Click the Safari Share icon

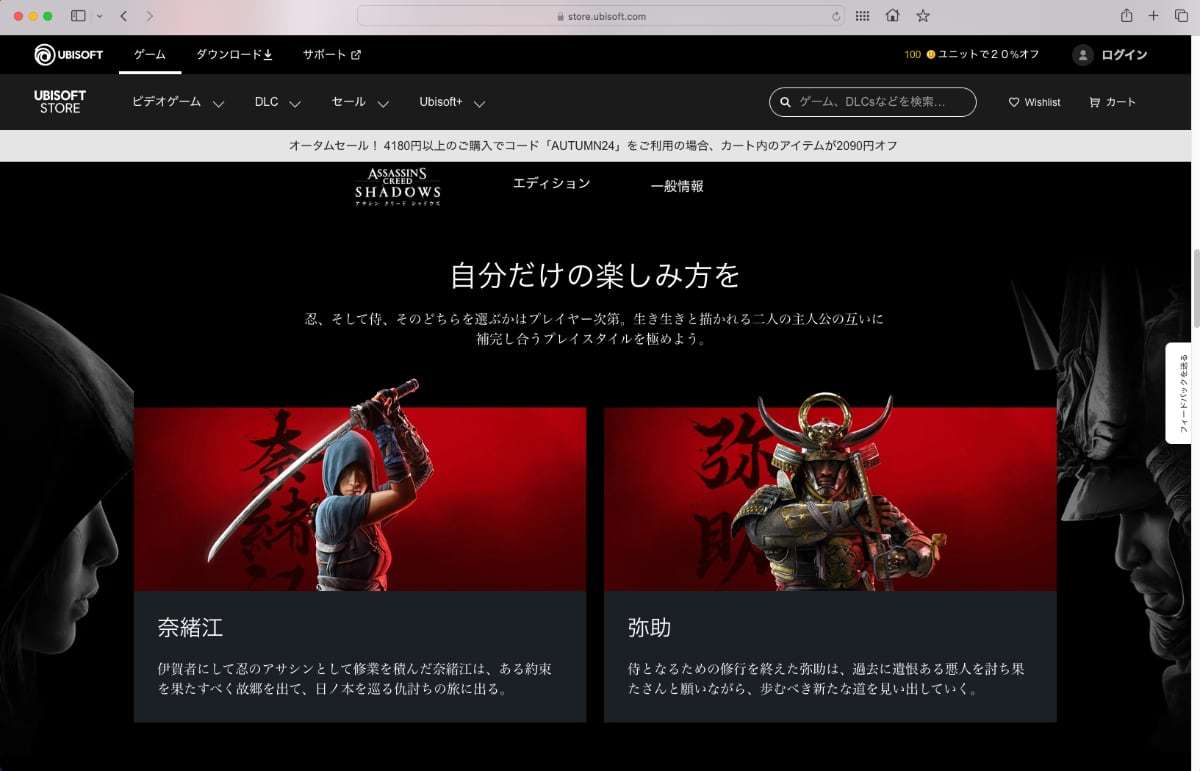[1127, 16]
